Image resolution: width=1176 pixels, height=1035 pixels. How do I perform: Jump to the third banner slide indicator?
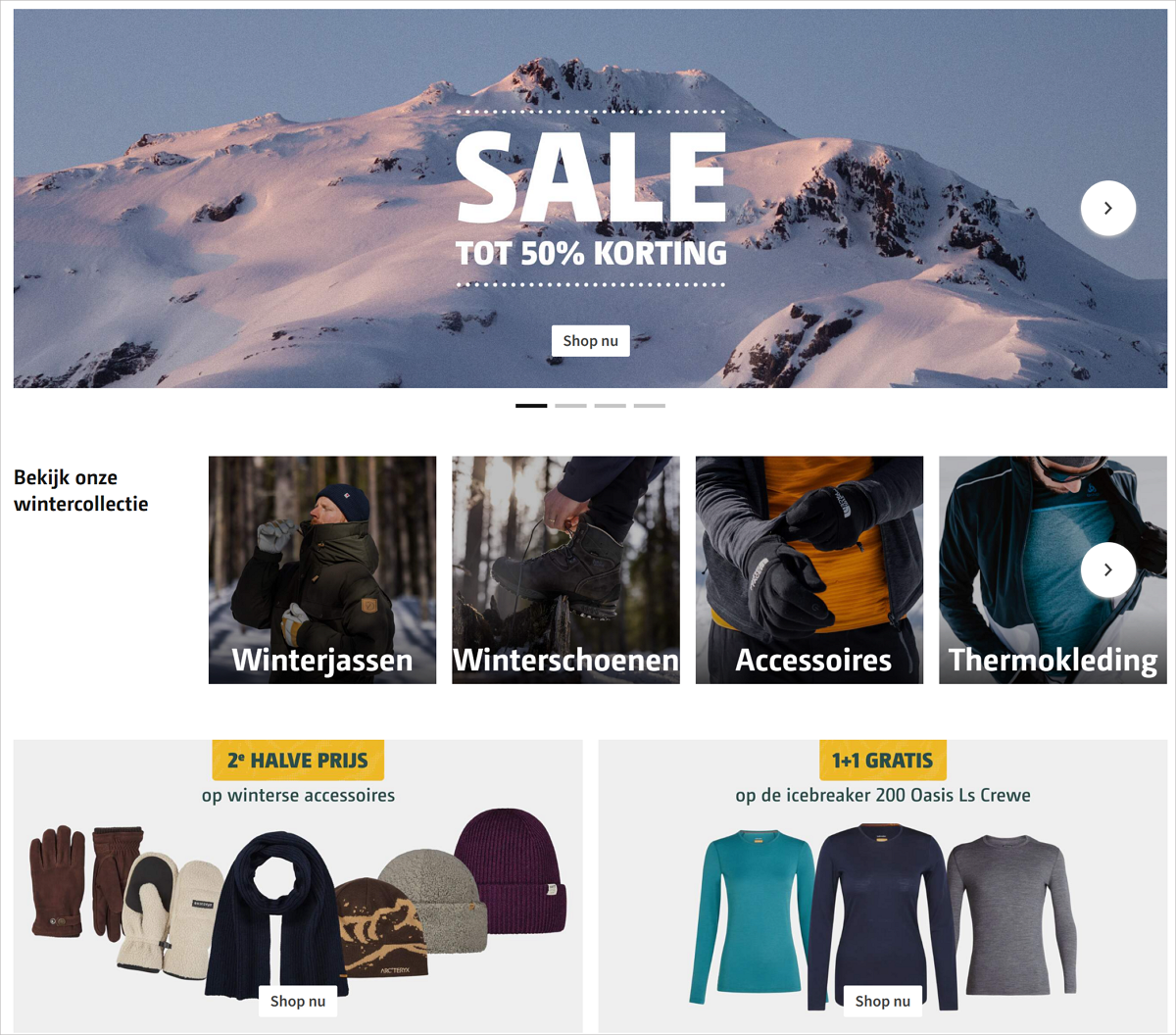click(x=610, y=406)
